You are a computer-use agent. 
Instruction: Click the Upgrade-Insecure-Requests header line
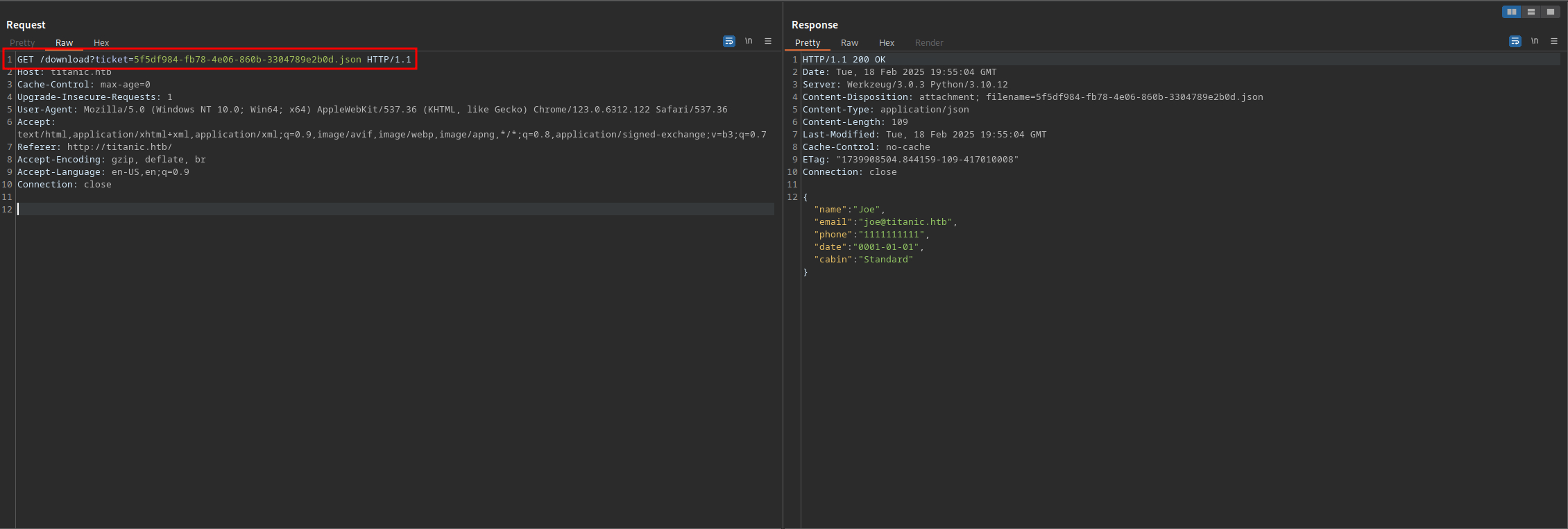click(x=95, y=97)
